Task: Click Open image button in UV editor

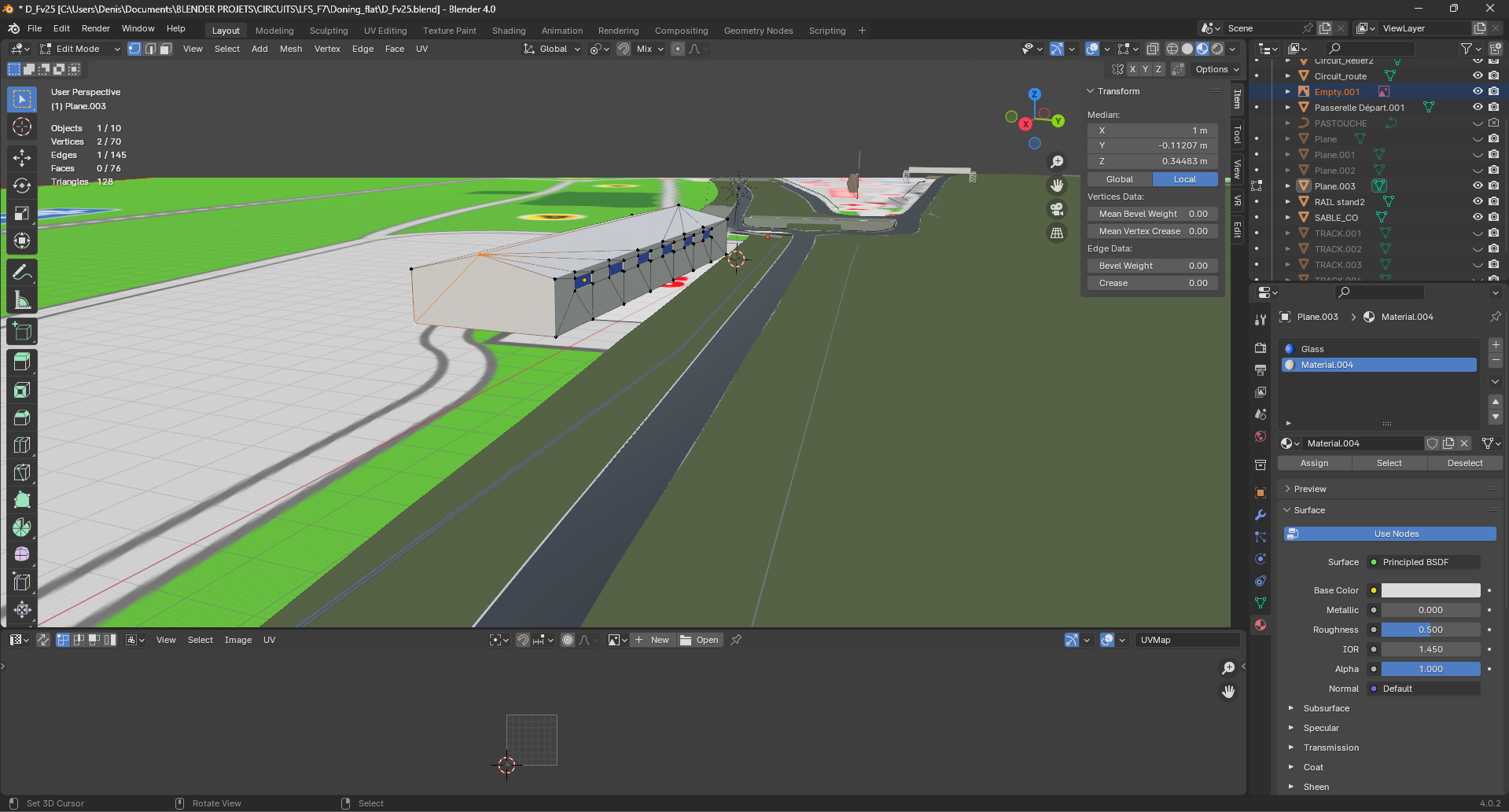Action: point(700,640)
